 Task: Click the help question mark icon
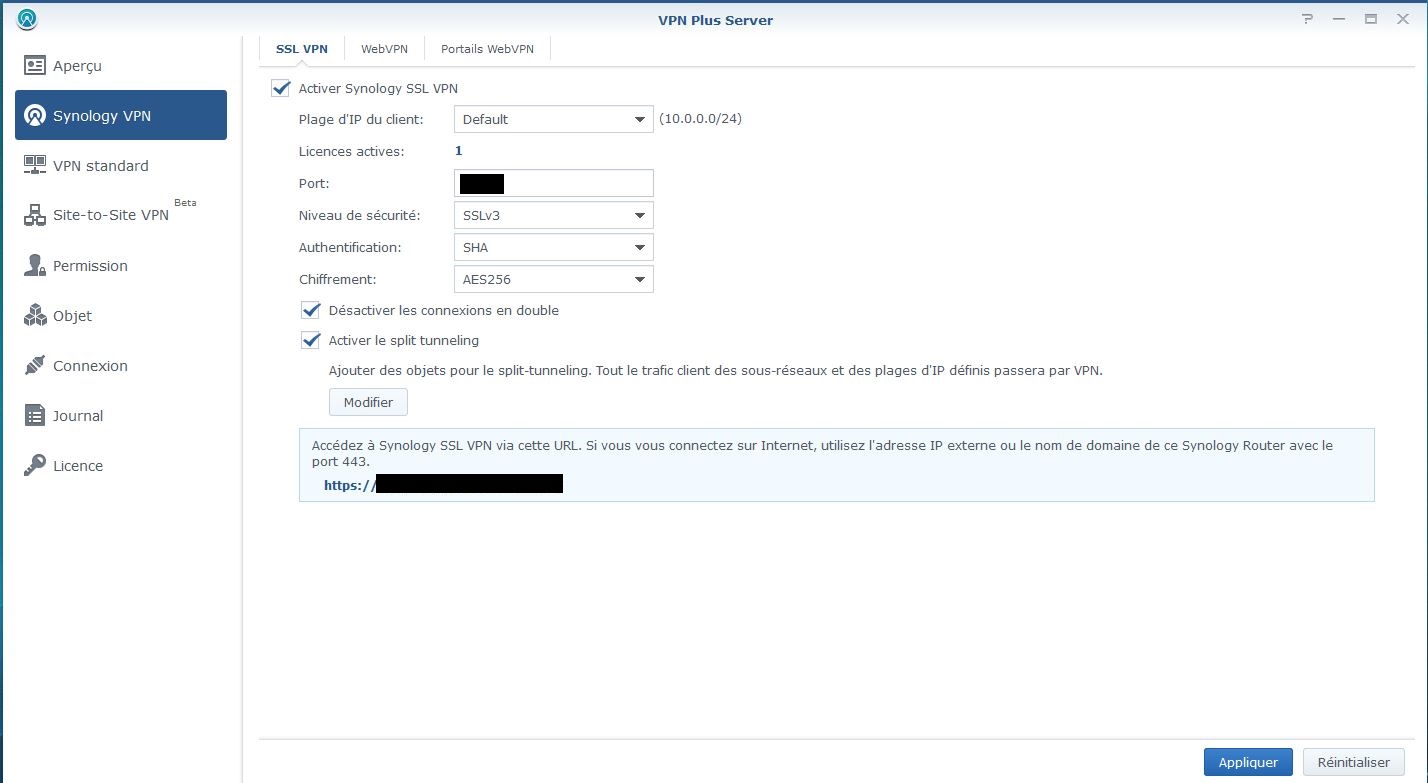[x=1307, y=19]
